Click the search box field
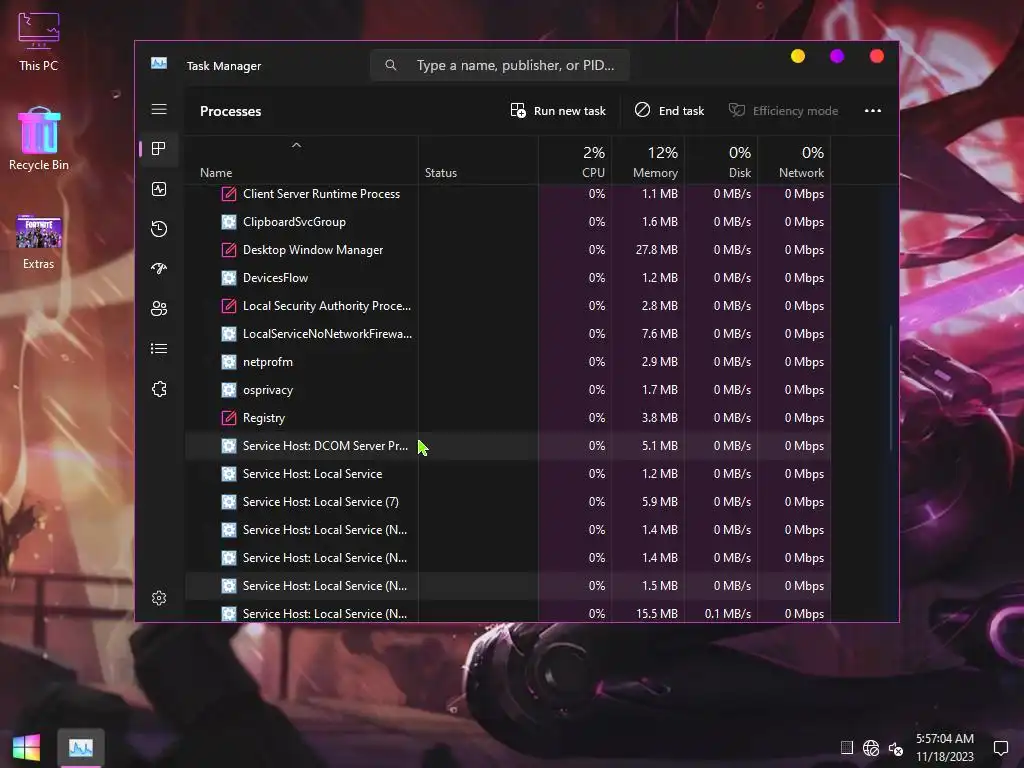The width and height of the screenshot is (1024, 768). 500,65
